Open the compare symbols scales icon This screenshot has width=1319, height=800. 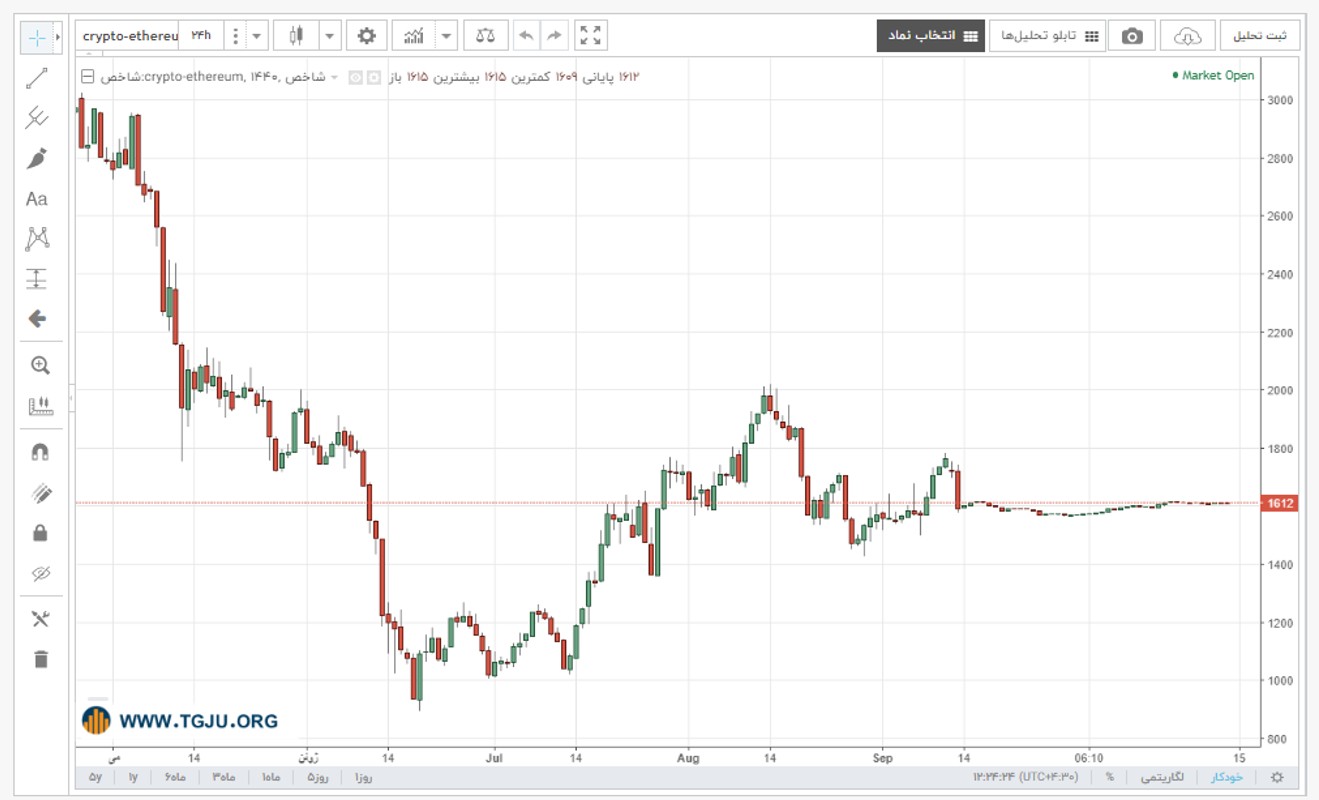coord(486,36)
